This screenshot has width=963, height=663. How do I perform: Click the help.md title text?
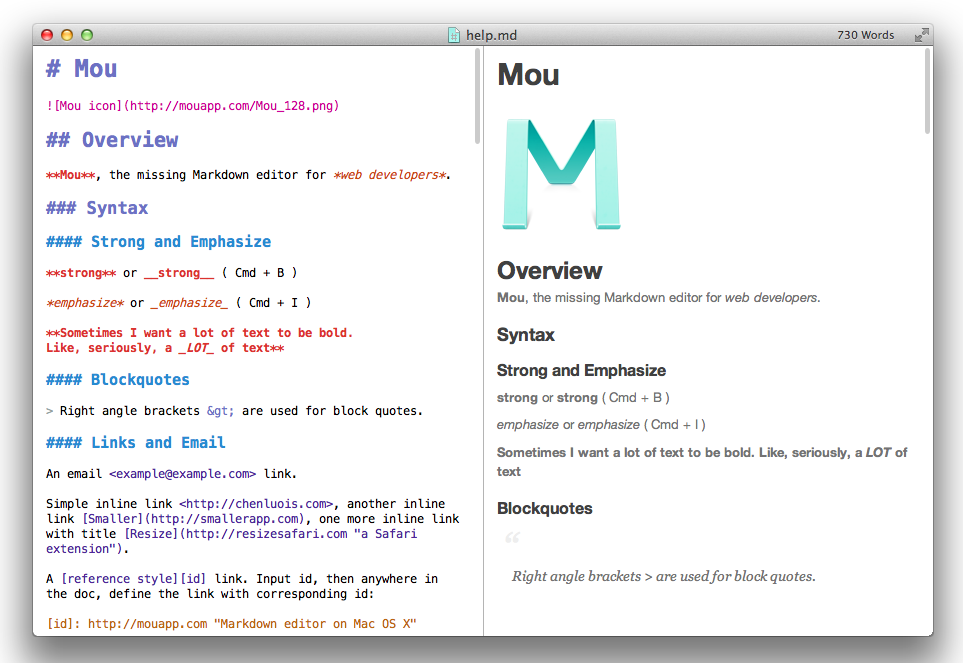(x=491, y=35)
